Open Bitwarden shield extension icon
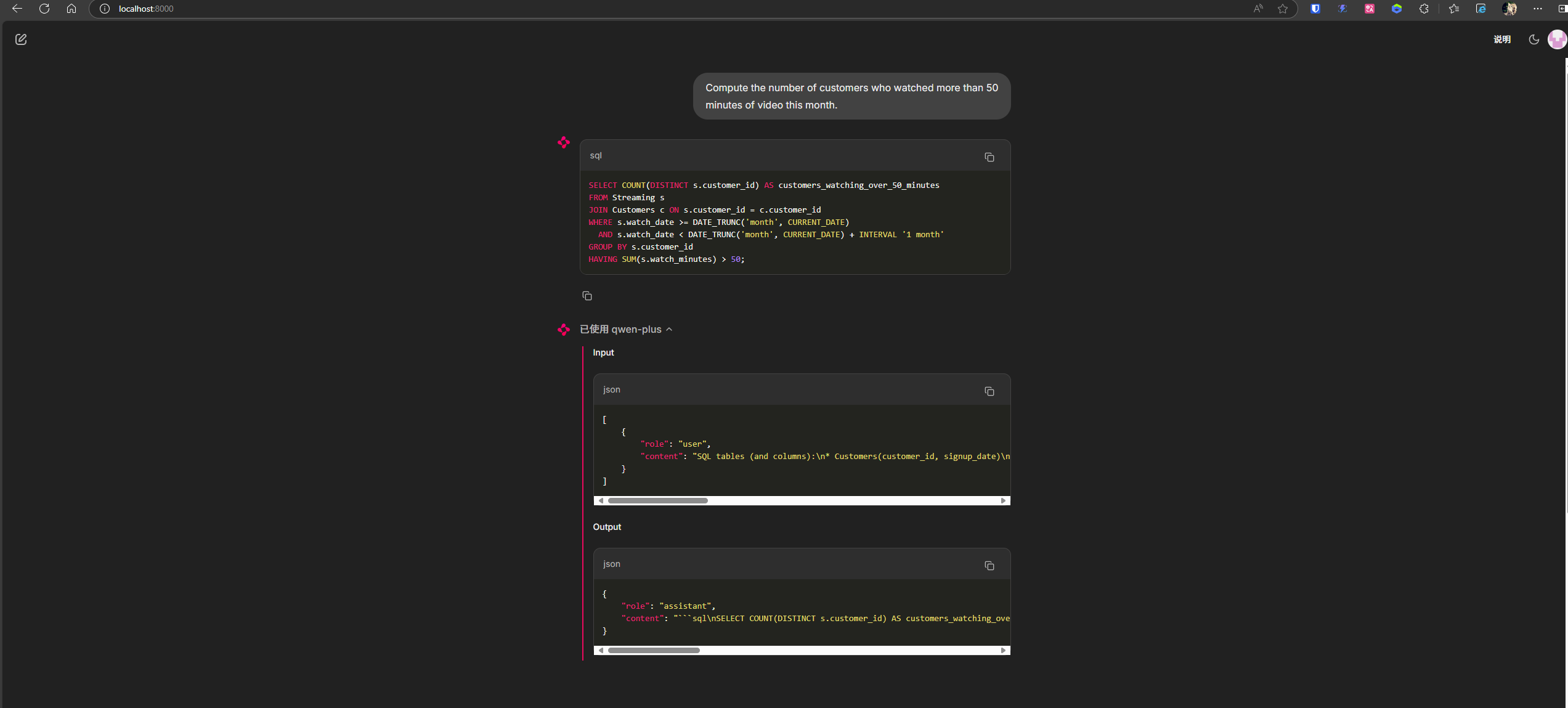The height and width of the screenshot is (708, 1568). tap(1315, 9)
